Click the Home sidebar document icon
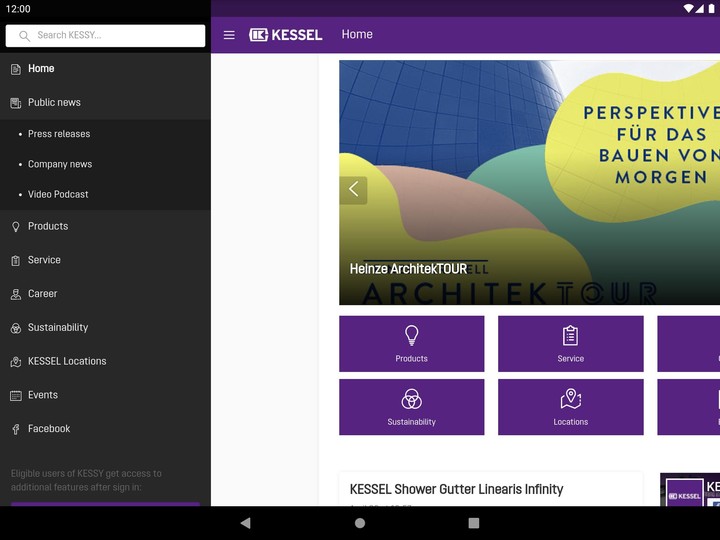The image size is (720, 540). [x=16, y=69]
